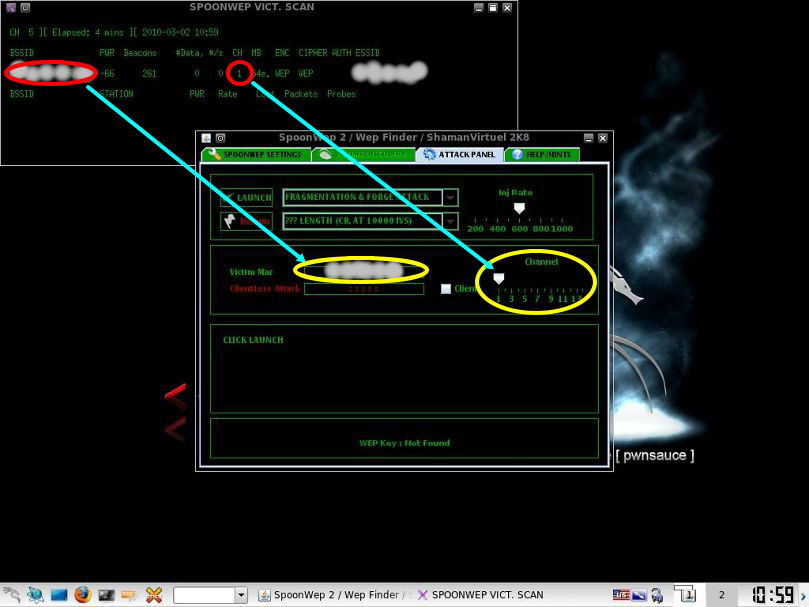Open the Help/Hints tab
Image resolution: width=809 pixels, height=607 pixels.
point(542,154)
